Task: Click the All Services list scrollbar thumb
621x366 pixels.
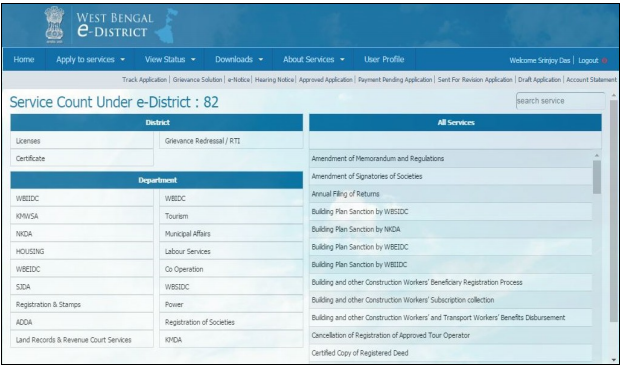Action: pyautogui.click(x=597, y=177)
